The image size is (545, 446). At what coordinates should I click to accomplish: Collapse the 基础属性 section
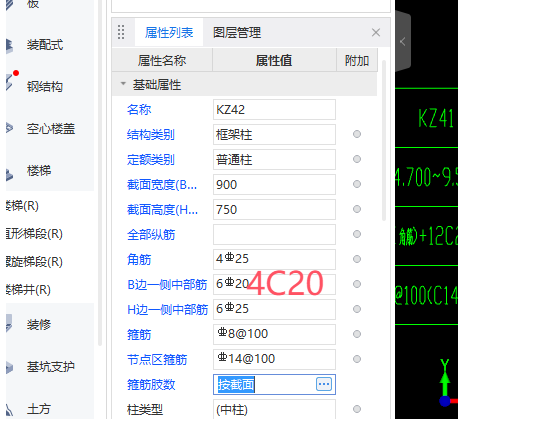123,84
